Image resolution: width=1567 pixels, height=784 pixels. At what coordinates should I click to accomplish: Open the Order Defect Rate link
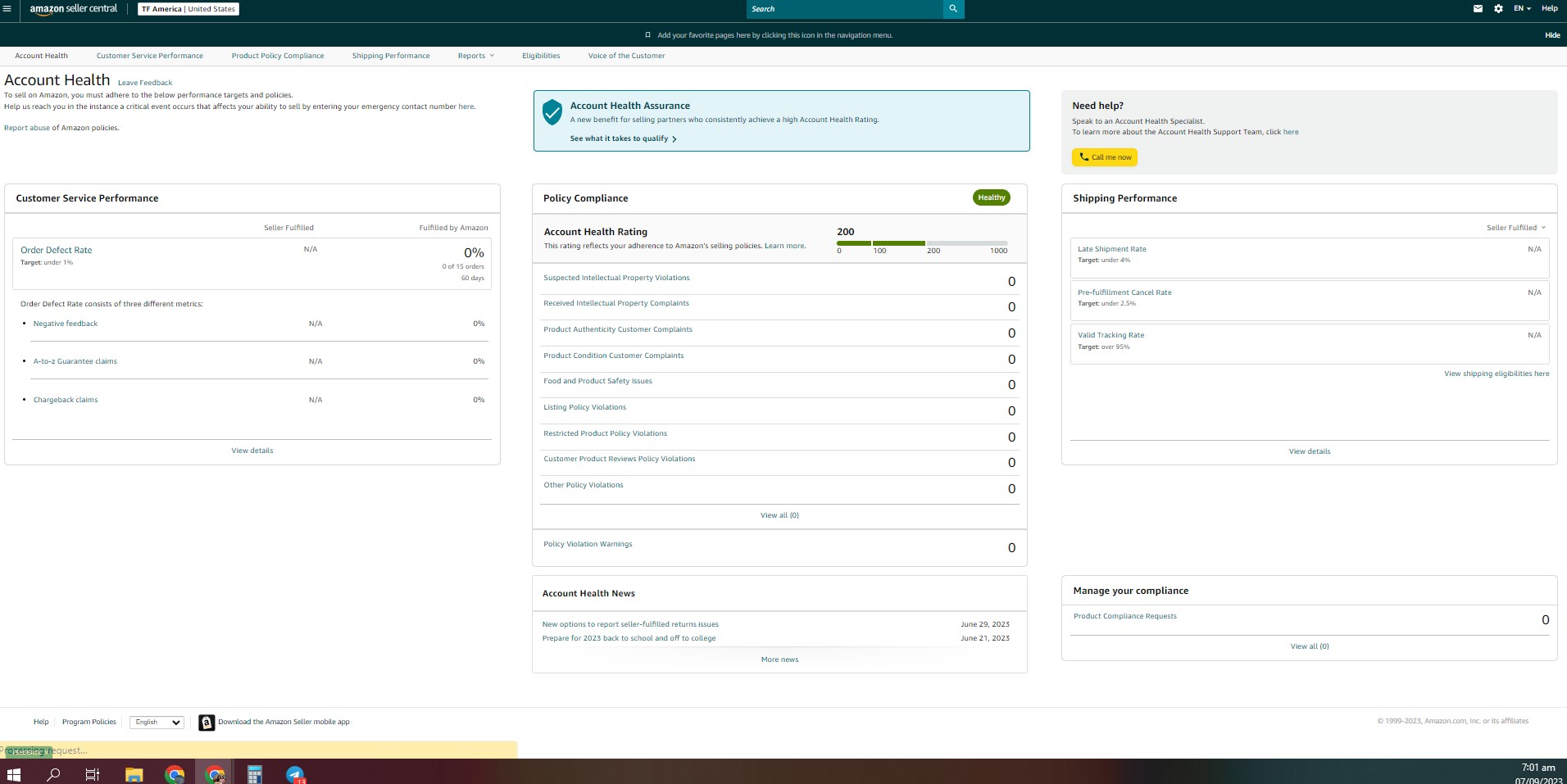coord(57,250)
